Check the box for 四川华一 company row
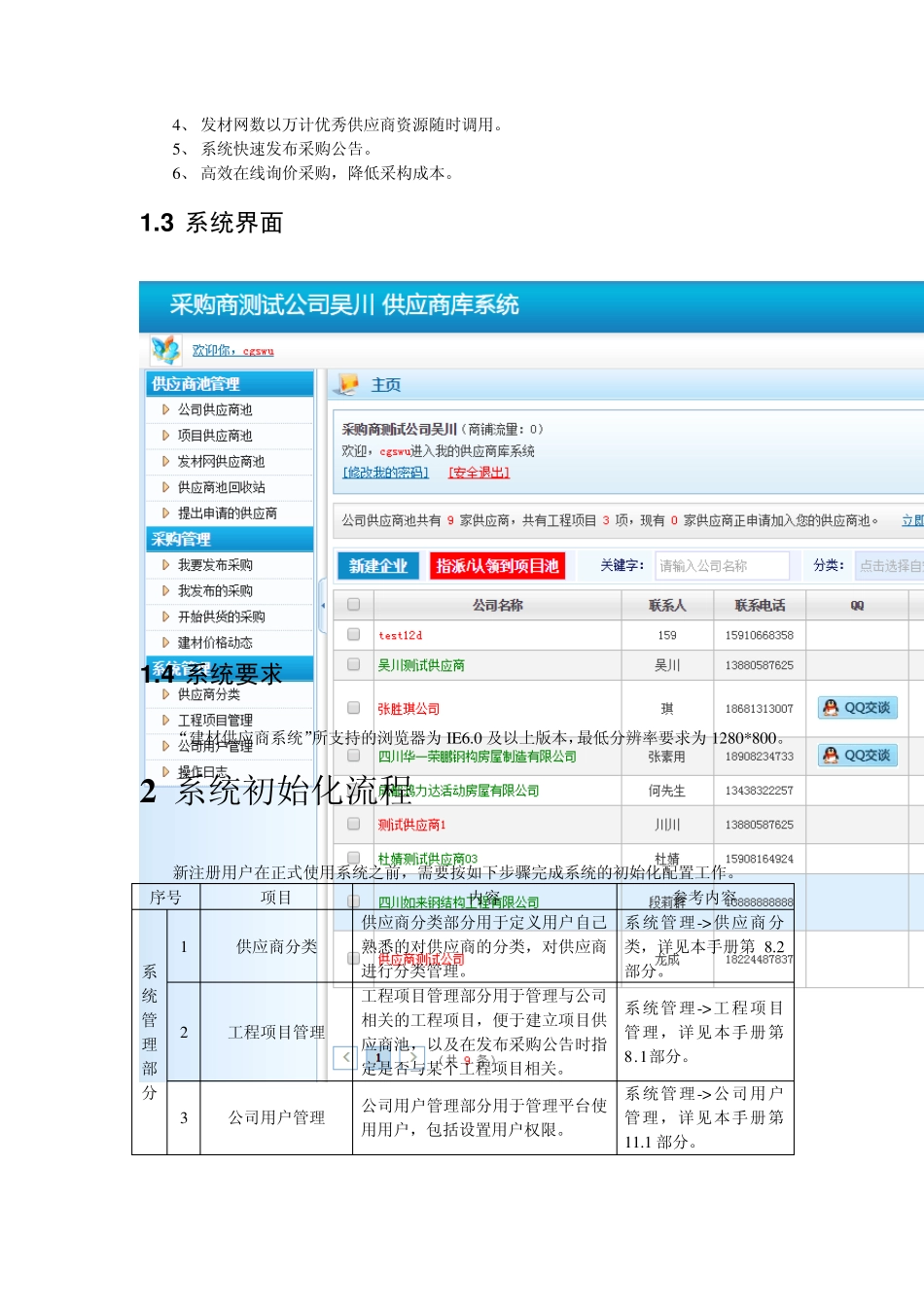The image size is (924, 1307). coord(354,756)
